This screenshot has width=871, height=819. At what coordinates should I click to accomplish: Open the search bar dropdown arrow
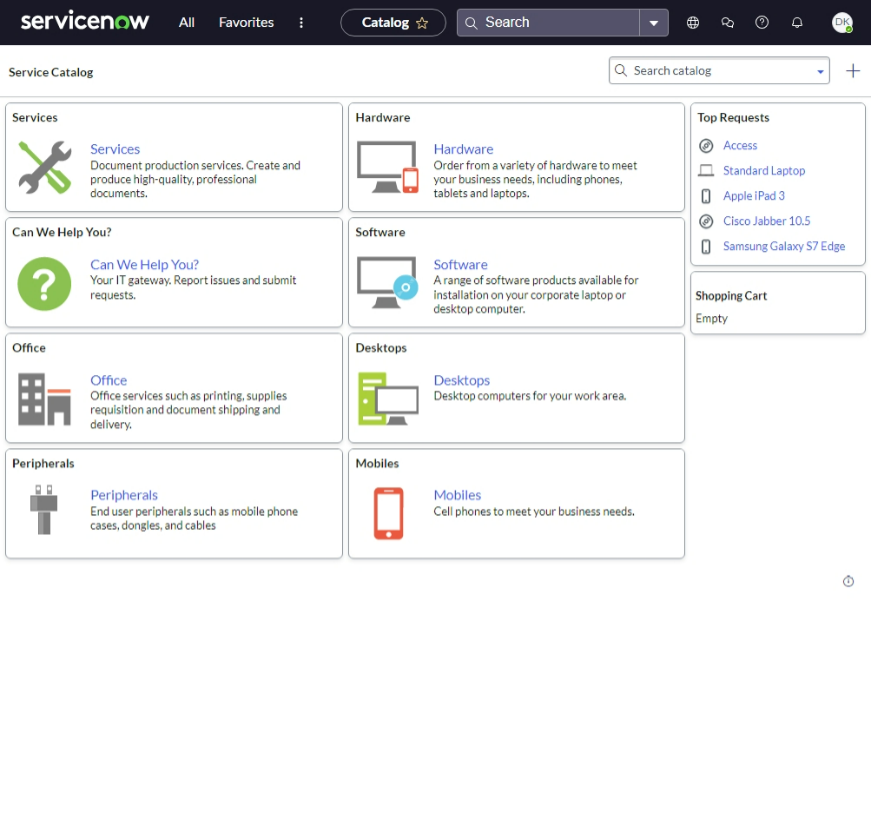point(654,22)
